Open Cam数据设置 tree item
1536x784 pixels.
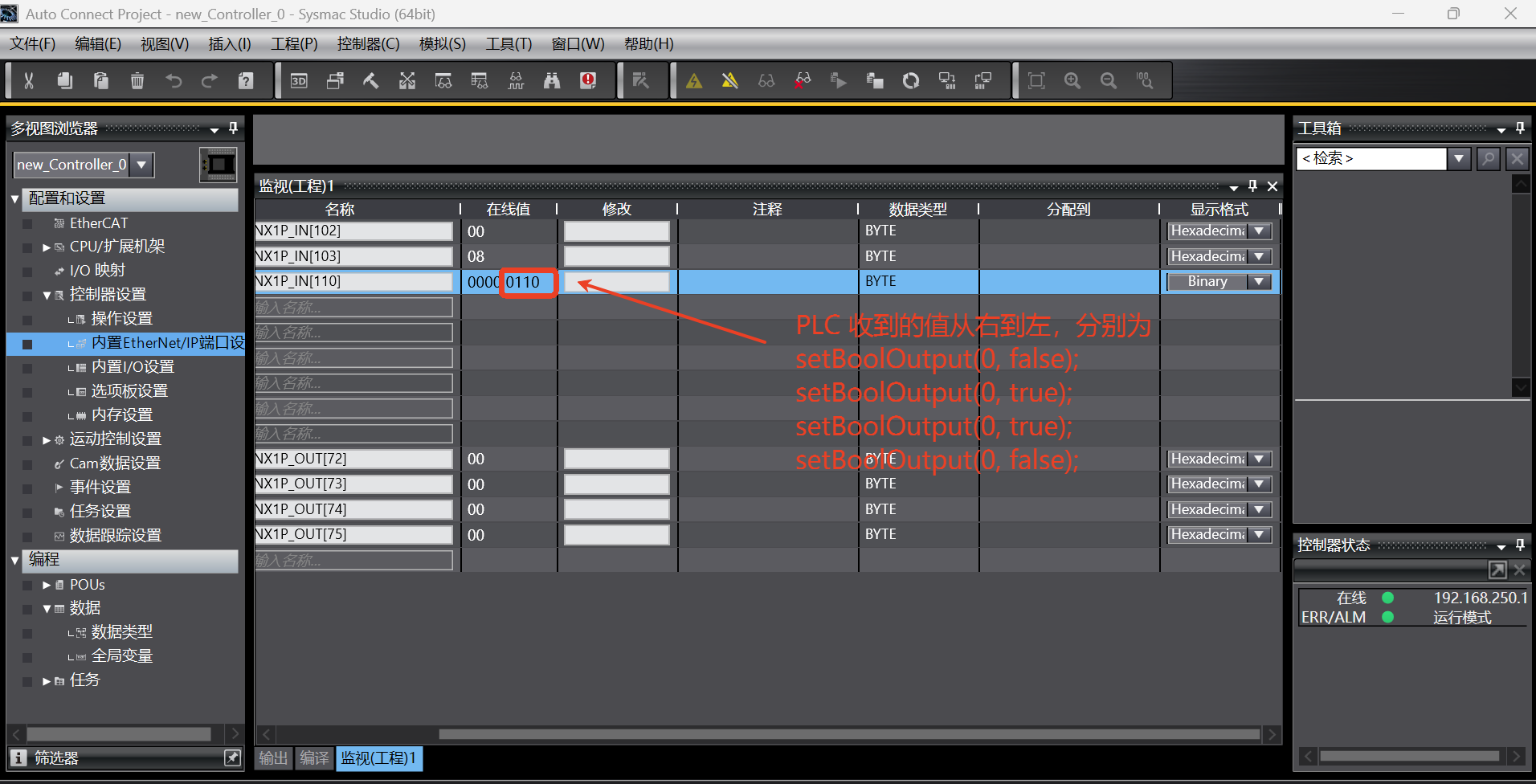point(115,463)
